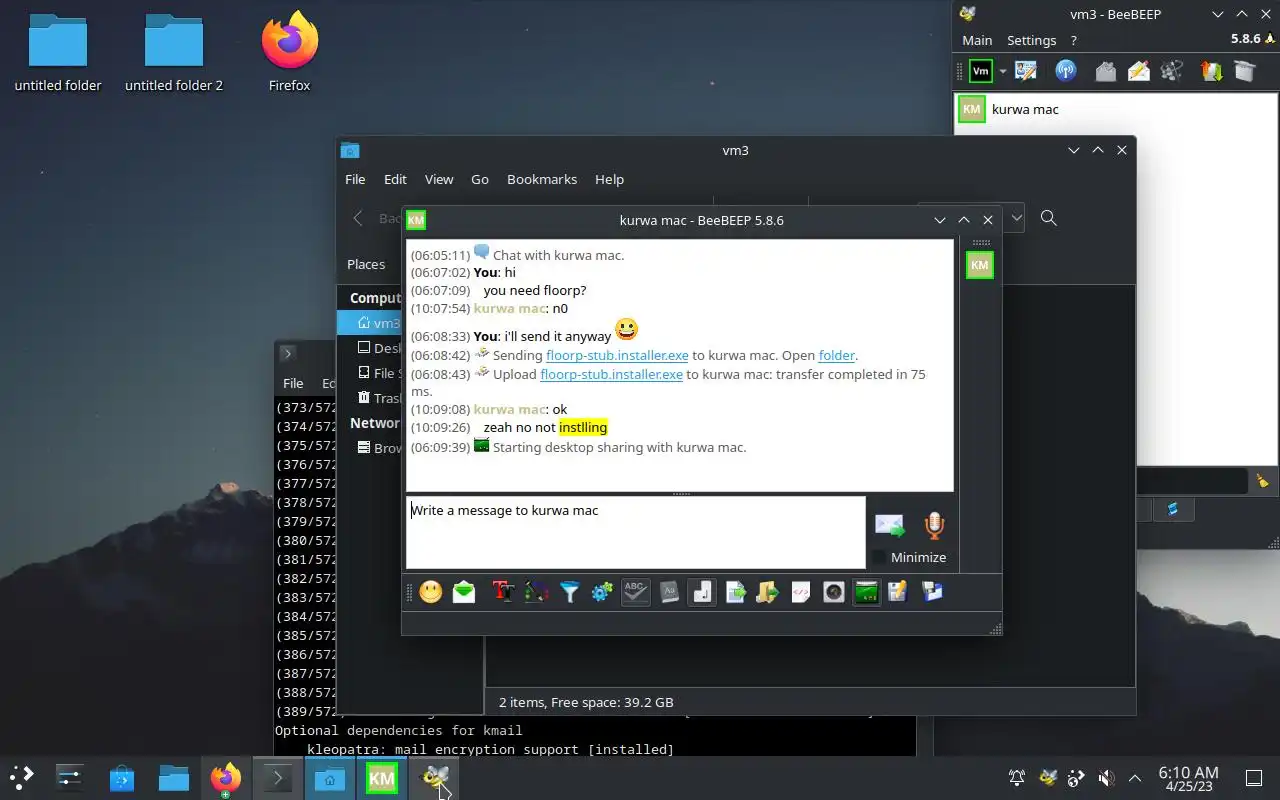Select kurwa mac in BeeBEEP user list
Screen dimensions: 1280x800
click(1115, 109)
